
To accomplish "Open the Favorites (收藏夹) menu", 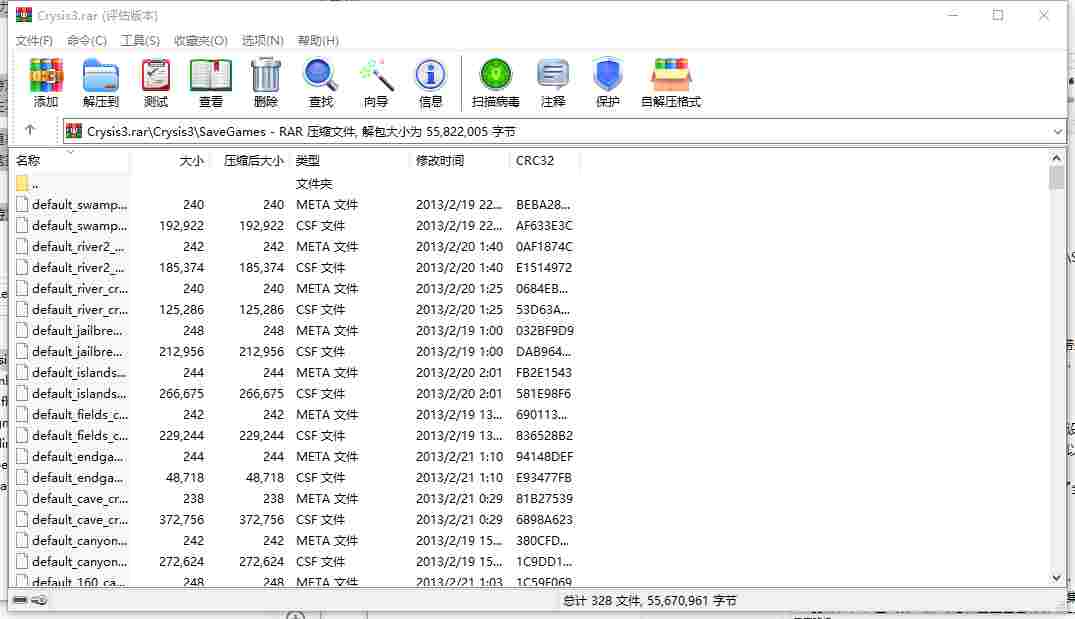I will point(200,40).
